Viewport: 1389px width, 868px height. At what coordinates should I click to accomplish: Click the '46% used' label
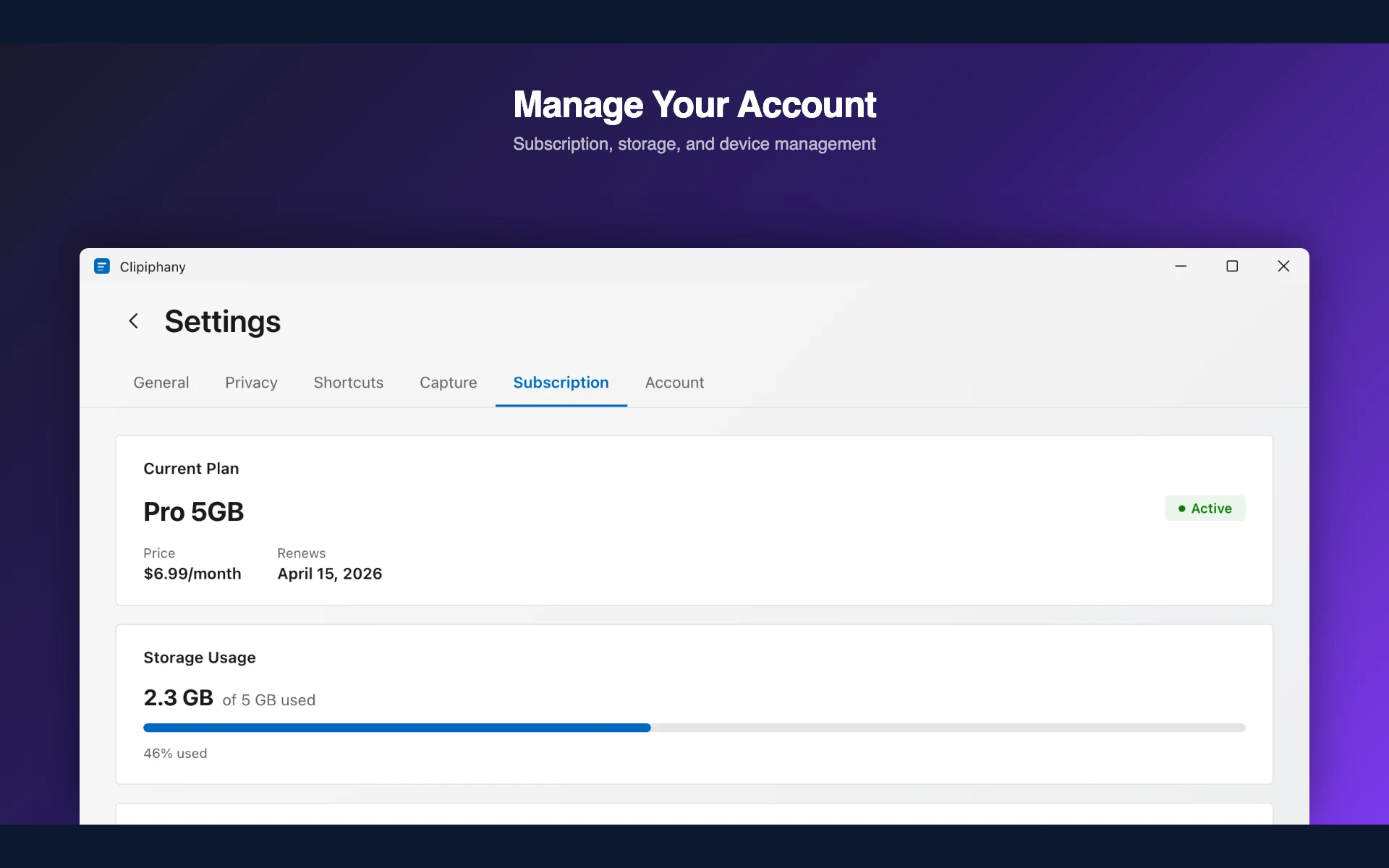(x=175, y=754)
